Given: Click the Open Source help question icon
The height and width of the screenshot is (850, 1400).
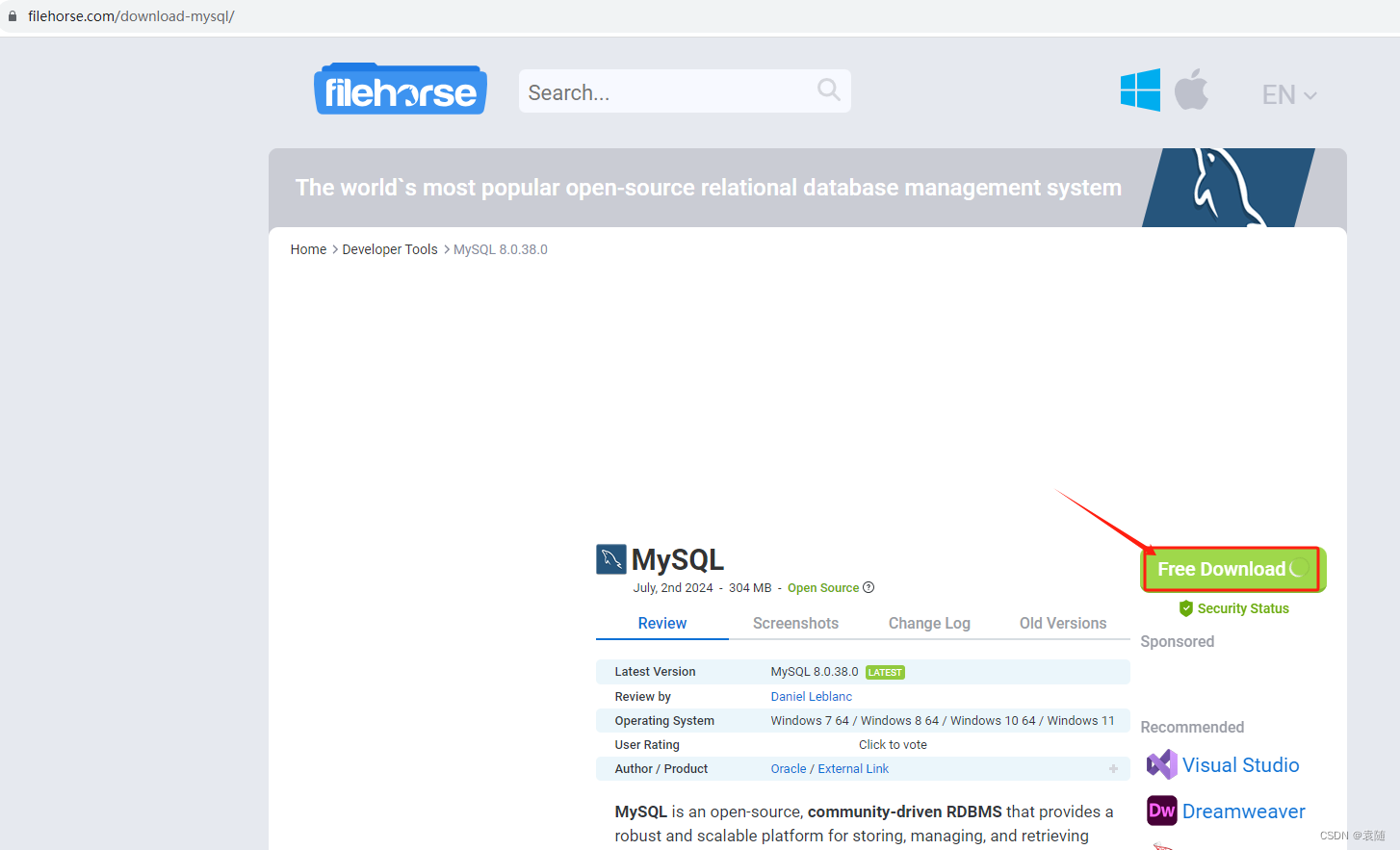Looking at the screenshot, I should click(x=869, y=587).
